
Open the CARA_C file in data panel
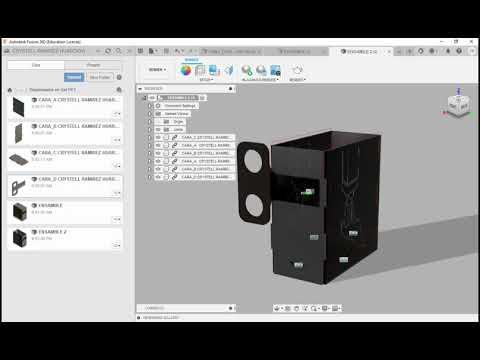click(x=65, y=159)
